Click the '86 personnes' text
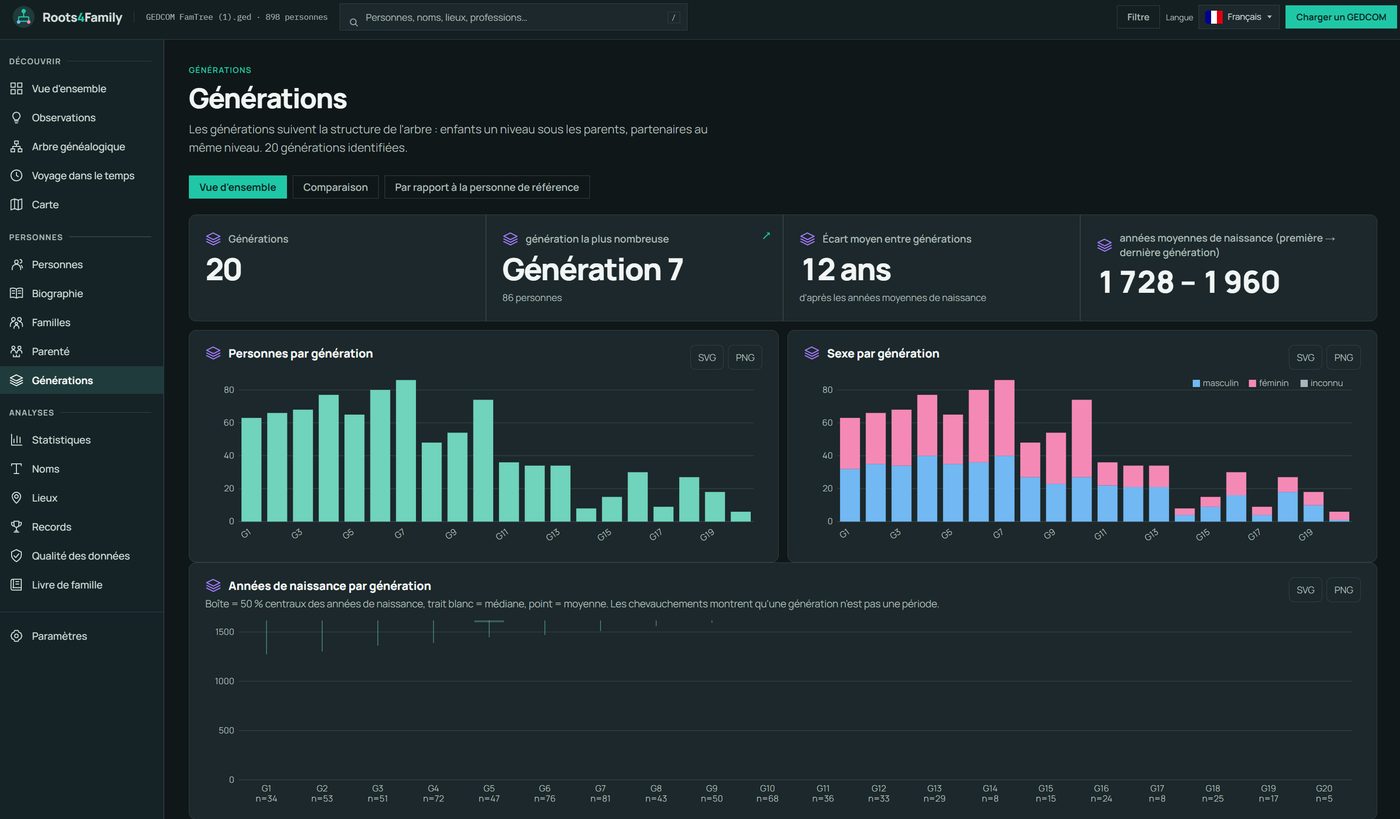 coord(532,298)
